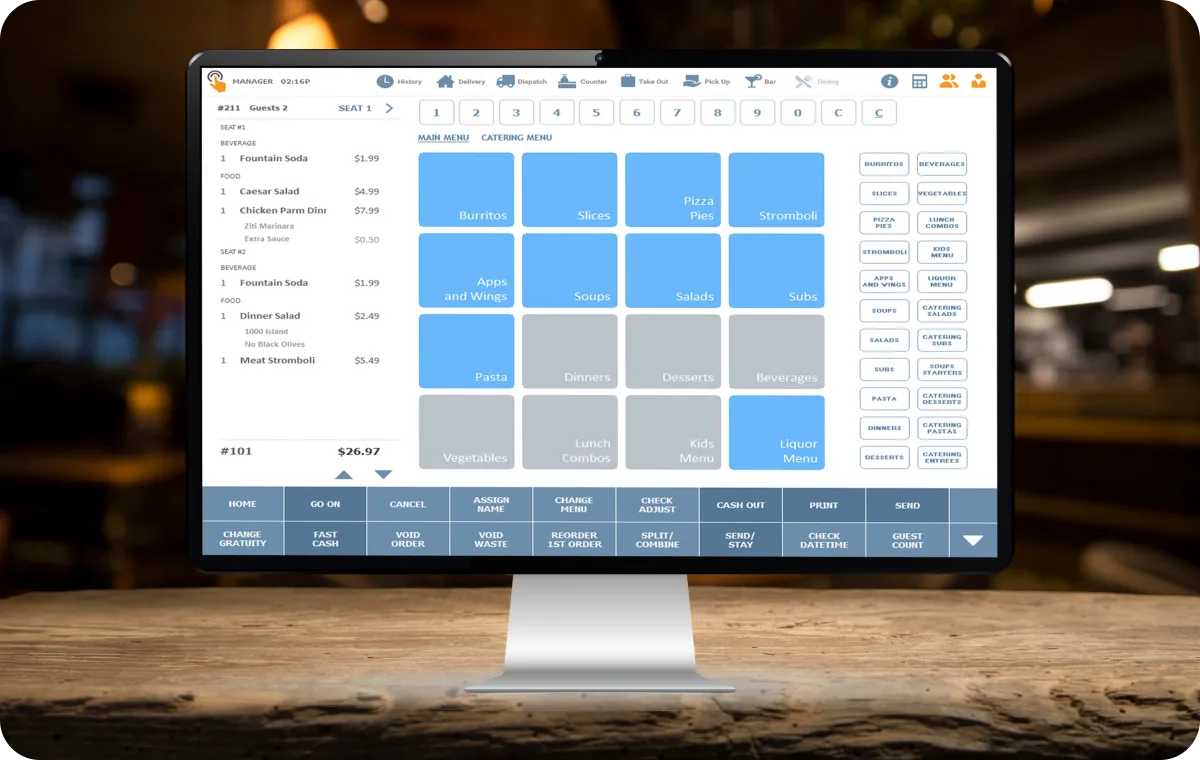Select the Pick Up hand icon

pyautogui.click(x=691, y=81)
